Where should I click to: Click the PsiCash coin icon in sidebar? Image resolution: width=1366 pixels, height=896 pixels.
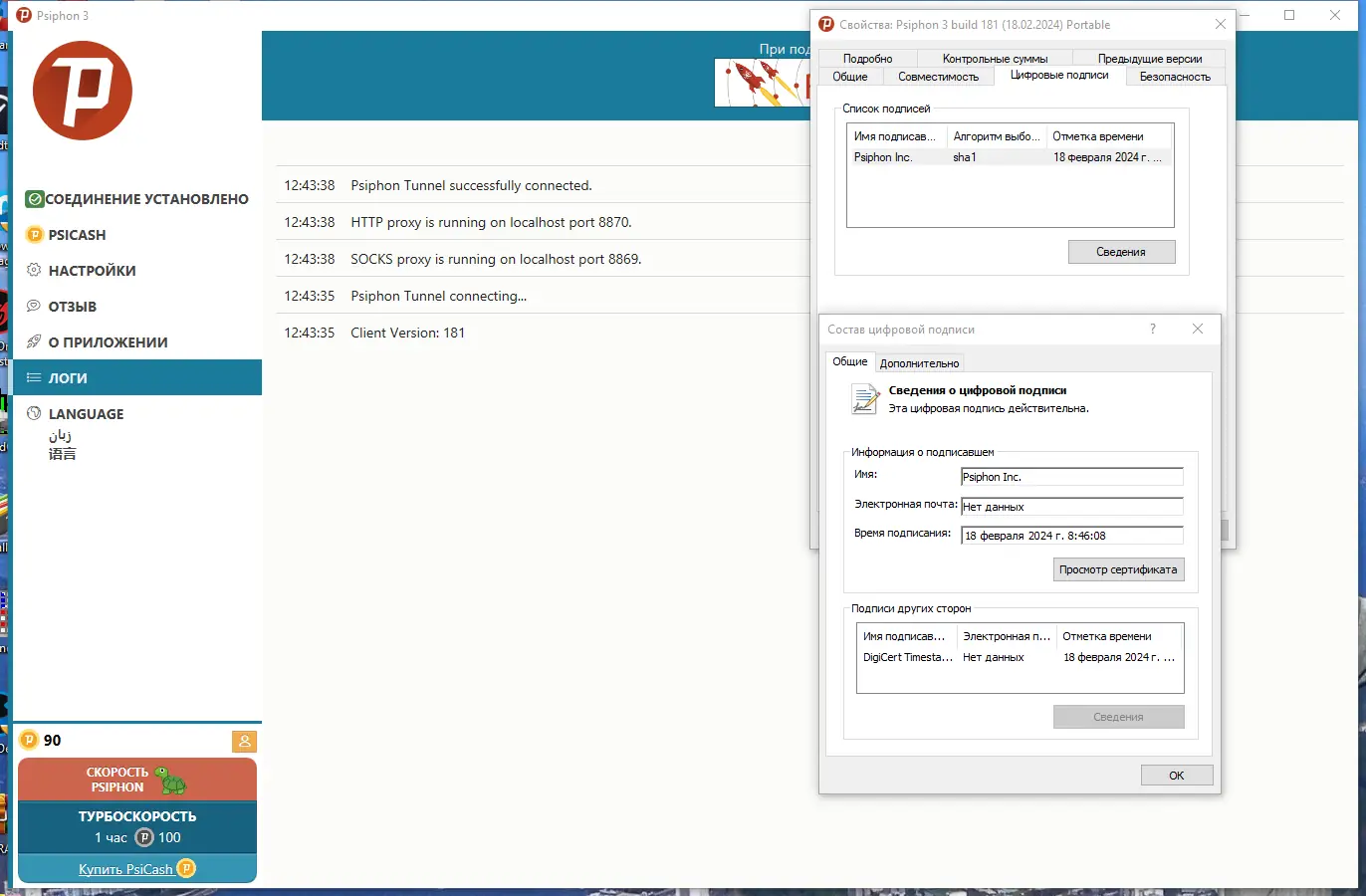[35, 235]
